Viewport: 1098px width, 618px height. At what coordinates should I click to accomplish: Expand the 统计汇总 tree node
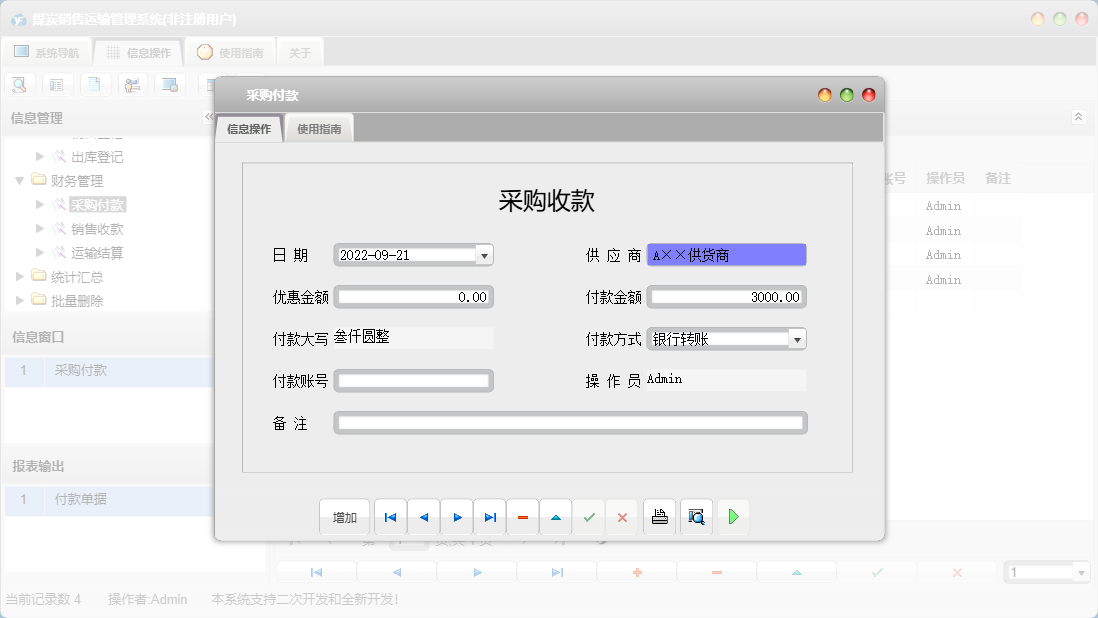click(x=17, y=277)
